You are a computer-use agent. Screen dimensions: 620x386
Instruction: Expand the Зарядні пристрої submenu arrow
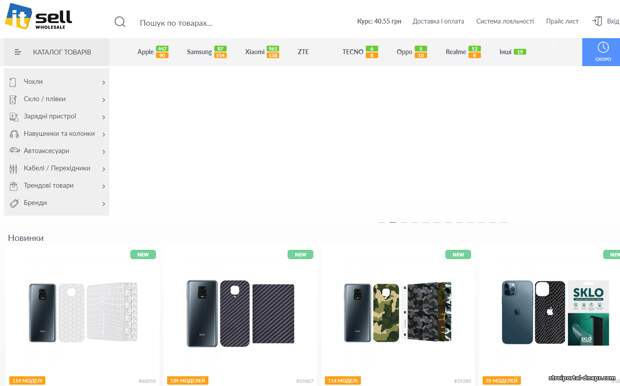coord(103,117)
